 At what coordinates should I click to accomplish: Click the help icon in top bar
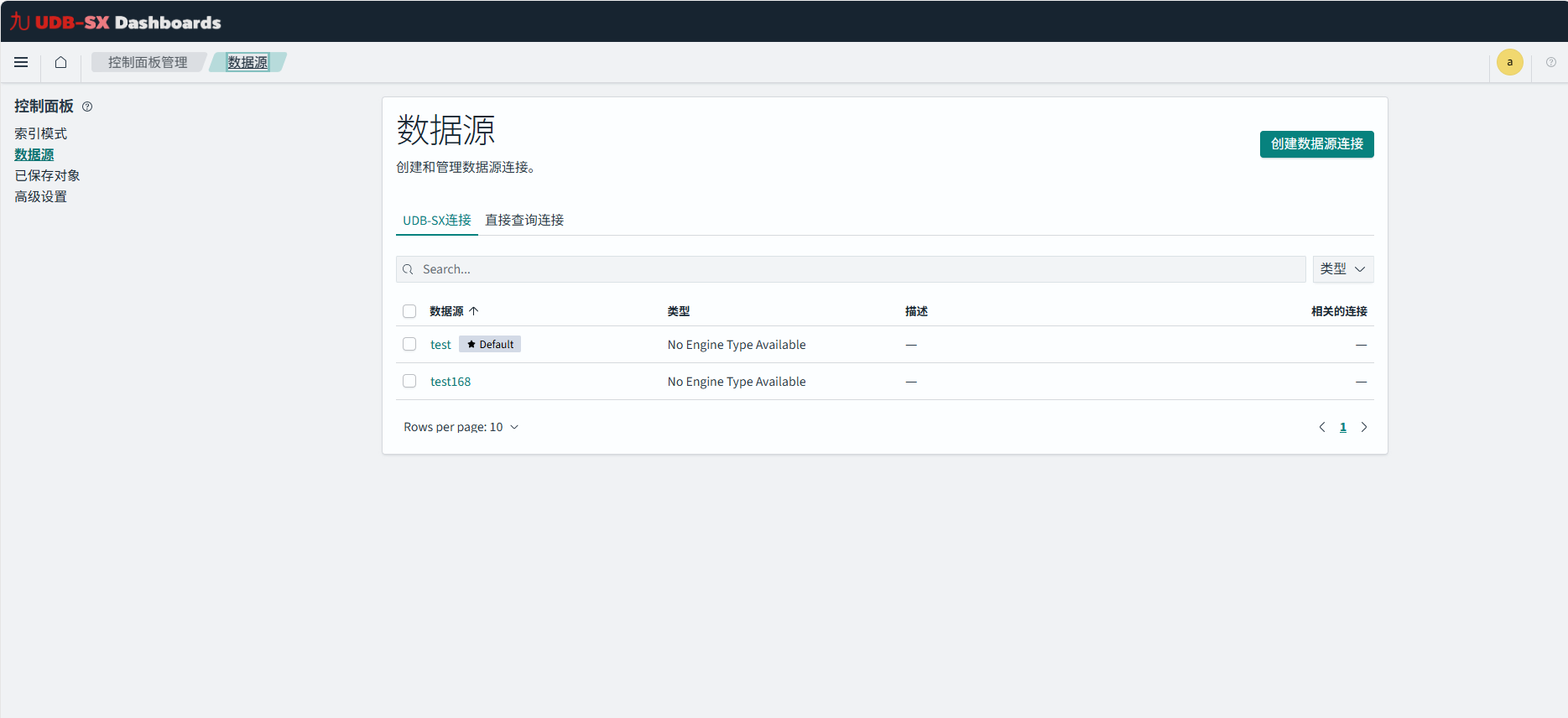[x=1550, y=62]
